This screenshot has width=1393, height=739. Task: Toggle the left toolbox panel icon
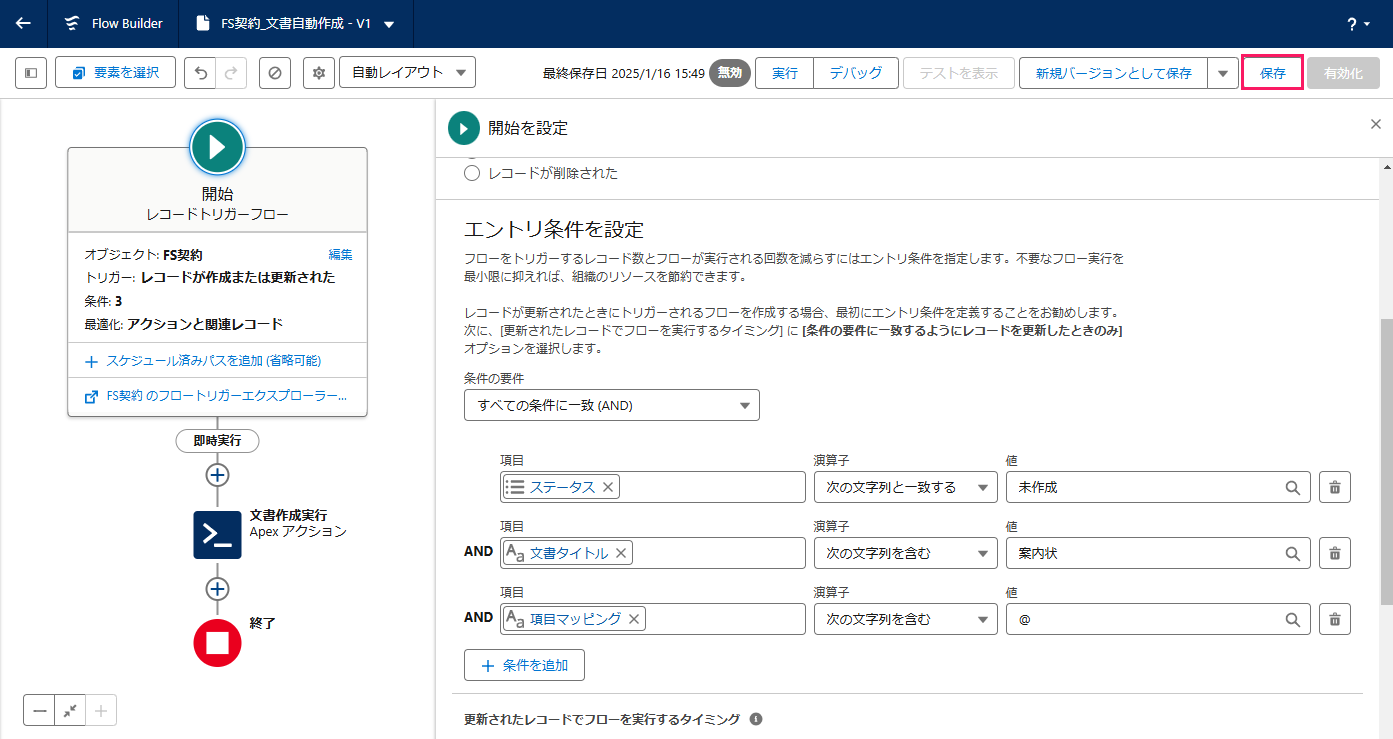click(x=31, y=73)
